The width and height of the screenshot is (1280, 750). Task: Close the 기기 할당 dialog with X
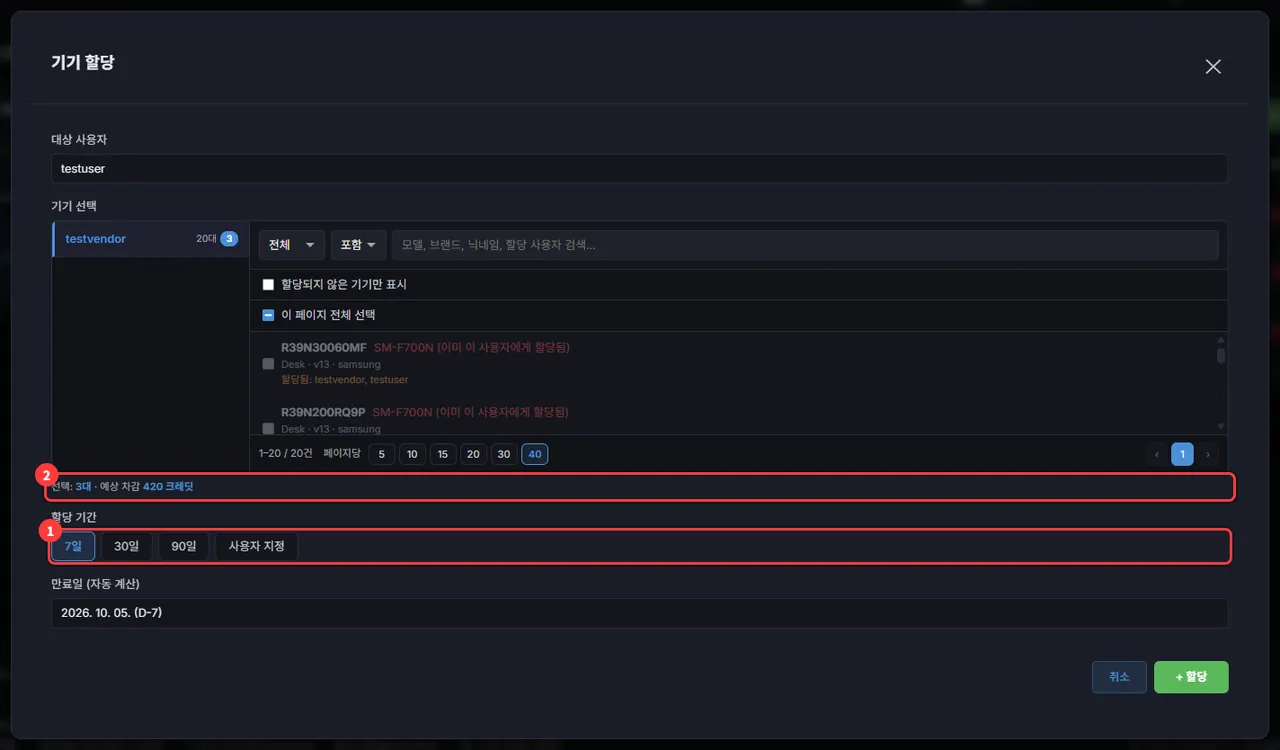point(1213,66)
